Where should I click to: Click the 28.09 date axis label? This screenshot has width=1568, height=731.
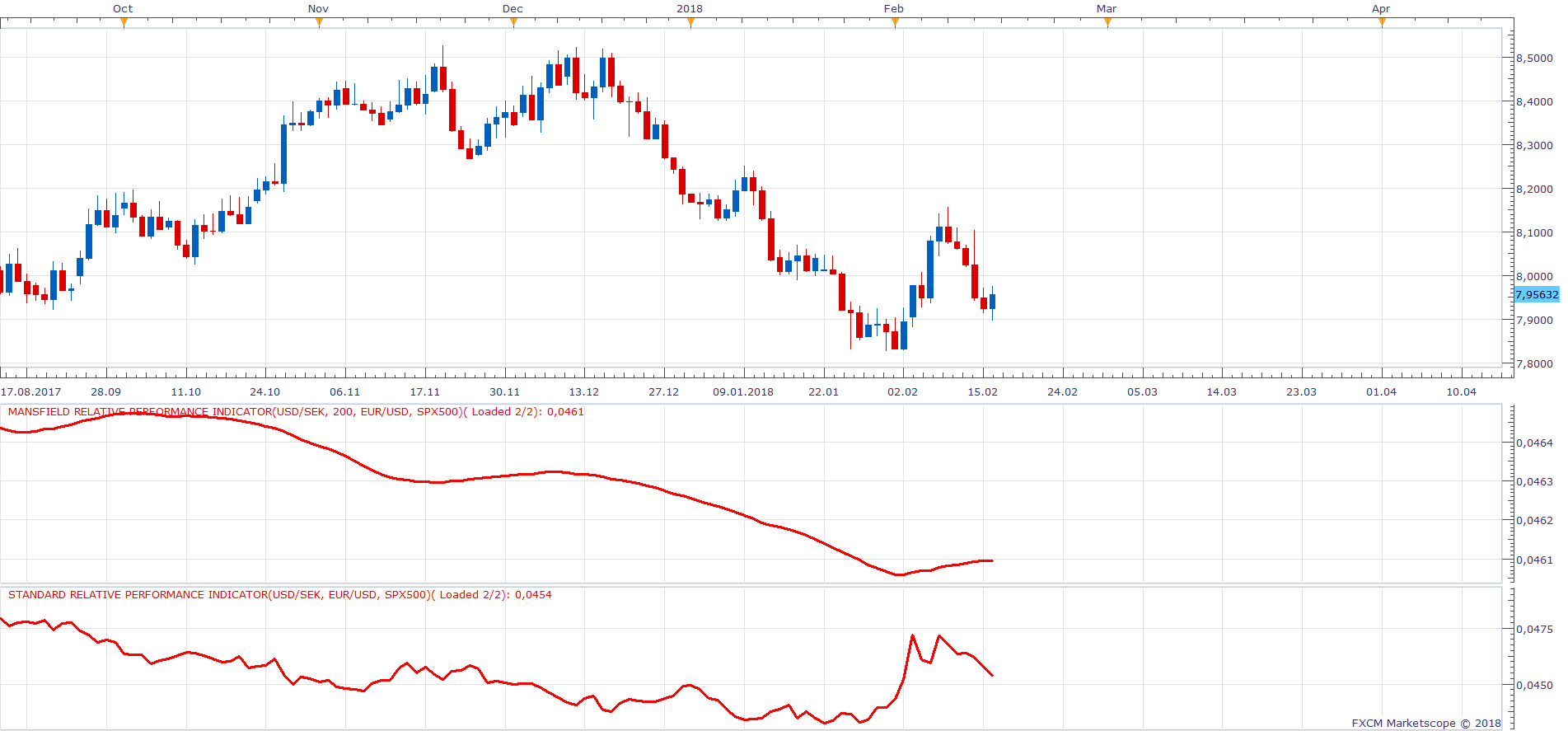[x=106, y=391]
